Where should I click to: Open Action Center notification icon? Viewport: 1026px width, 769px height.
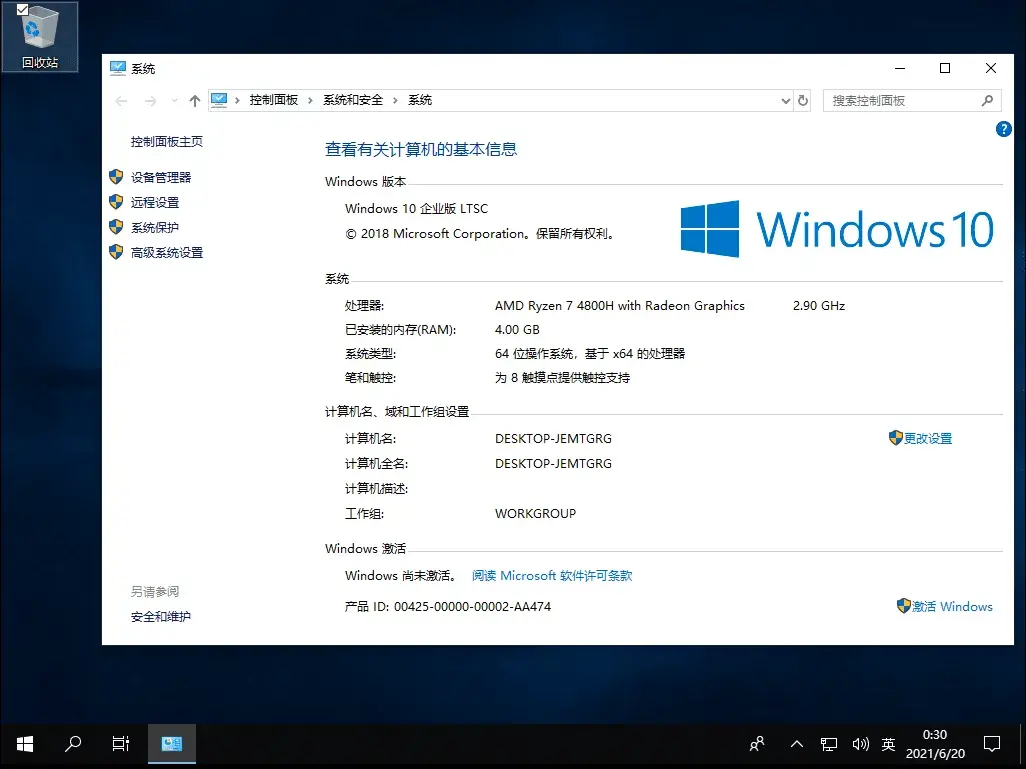pos(992,744)
